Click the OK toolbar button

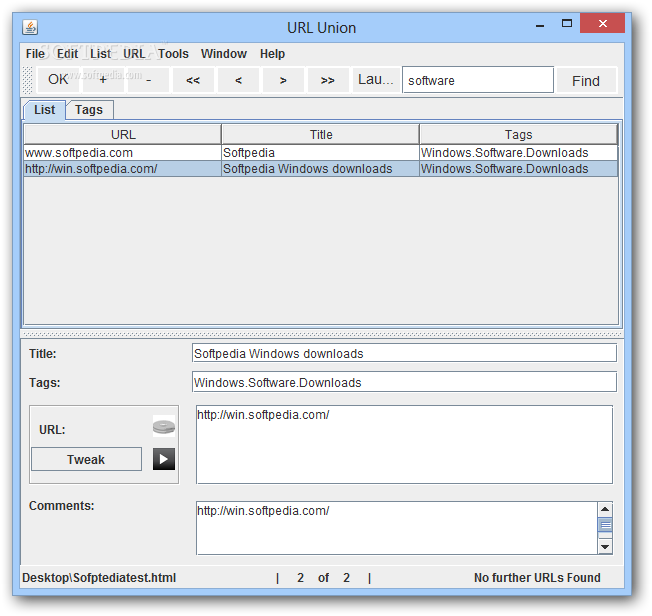[58, 79]
